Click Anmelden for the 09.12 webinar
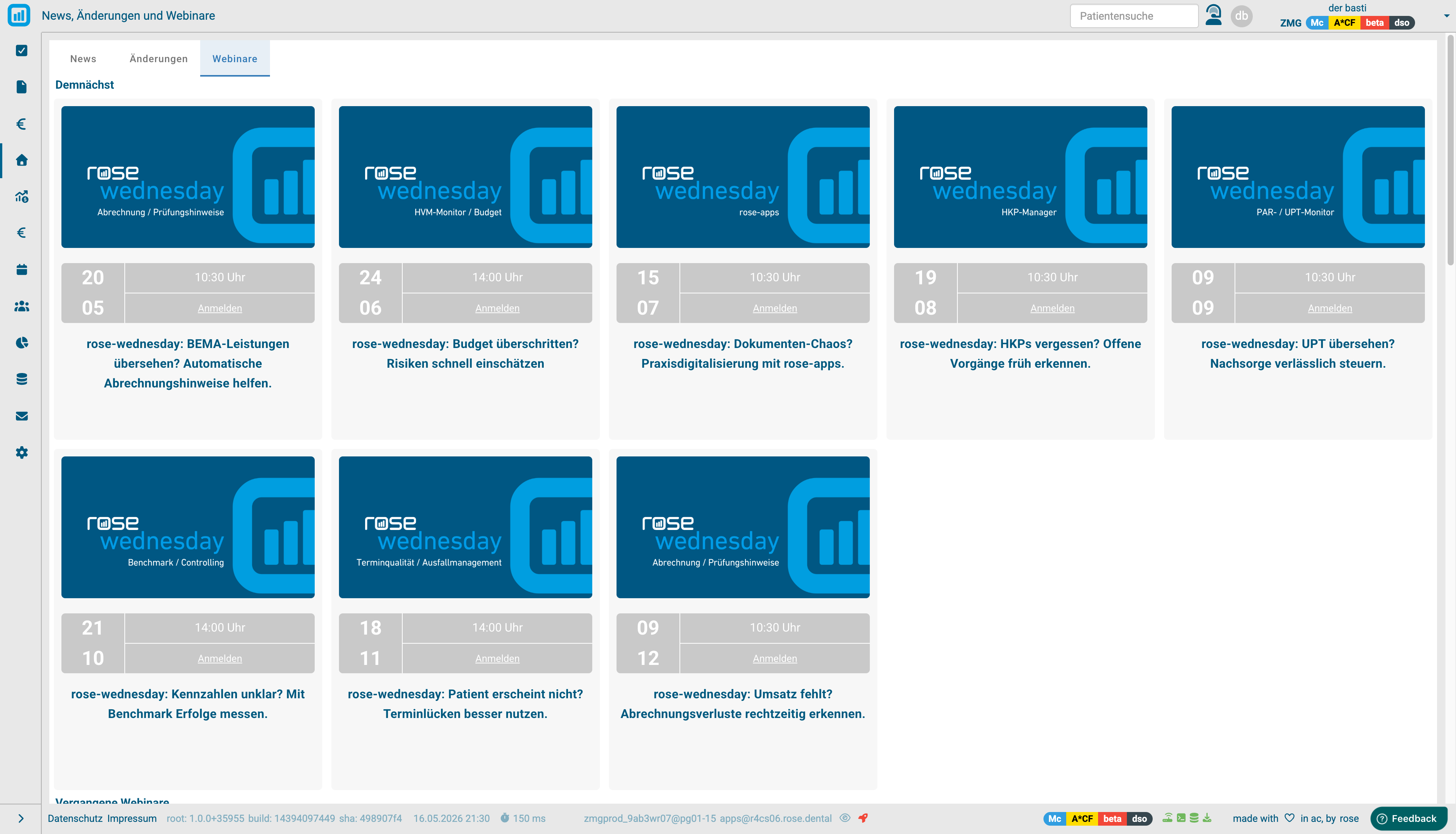The height and width of the screenshot is (834, 1456). 775,659
